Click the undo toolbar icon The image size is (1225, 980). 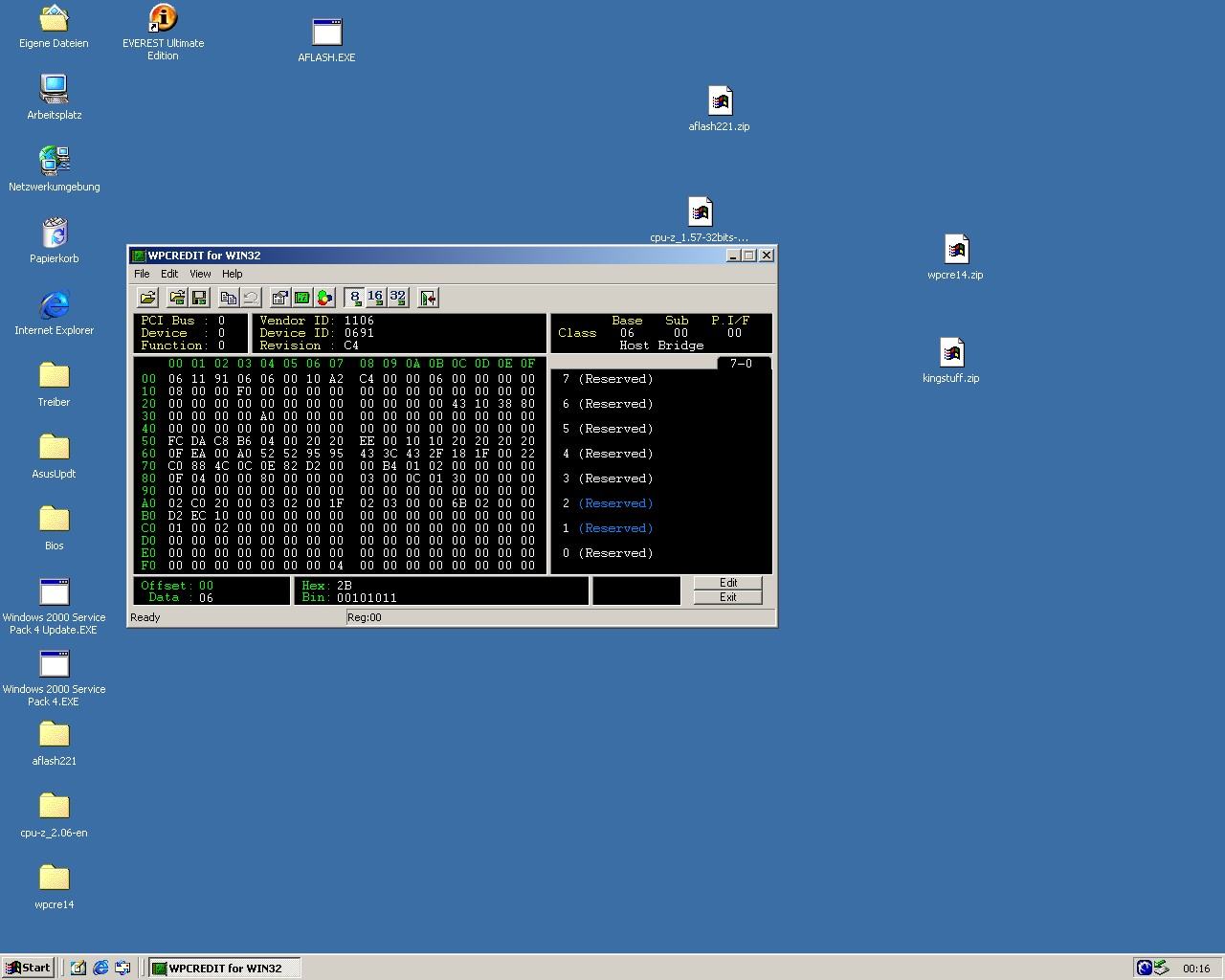tap(251, 298)
